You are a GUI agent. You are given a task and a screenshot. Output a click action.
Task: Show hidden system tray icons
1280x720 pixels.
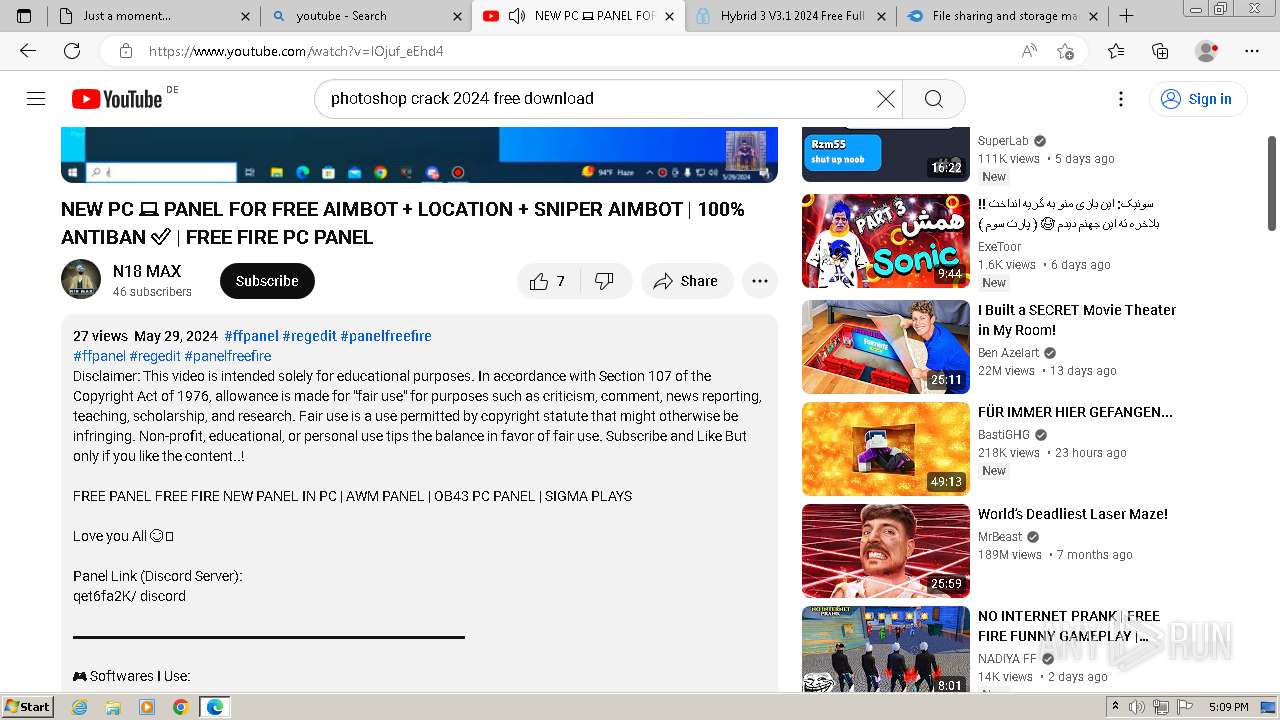1116,707
